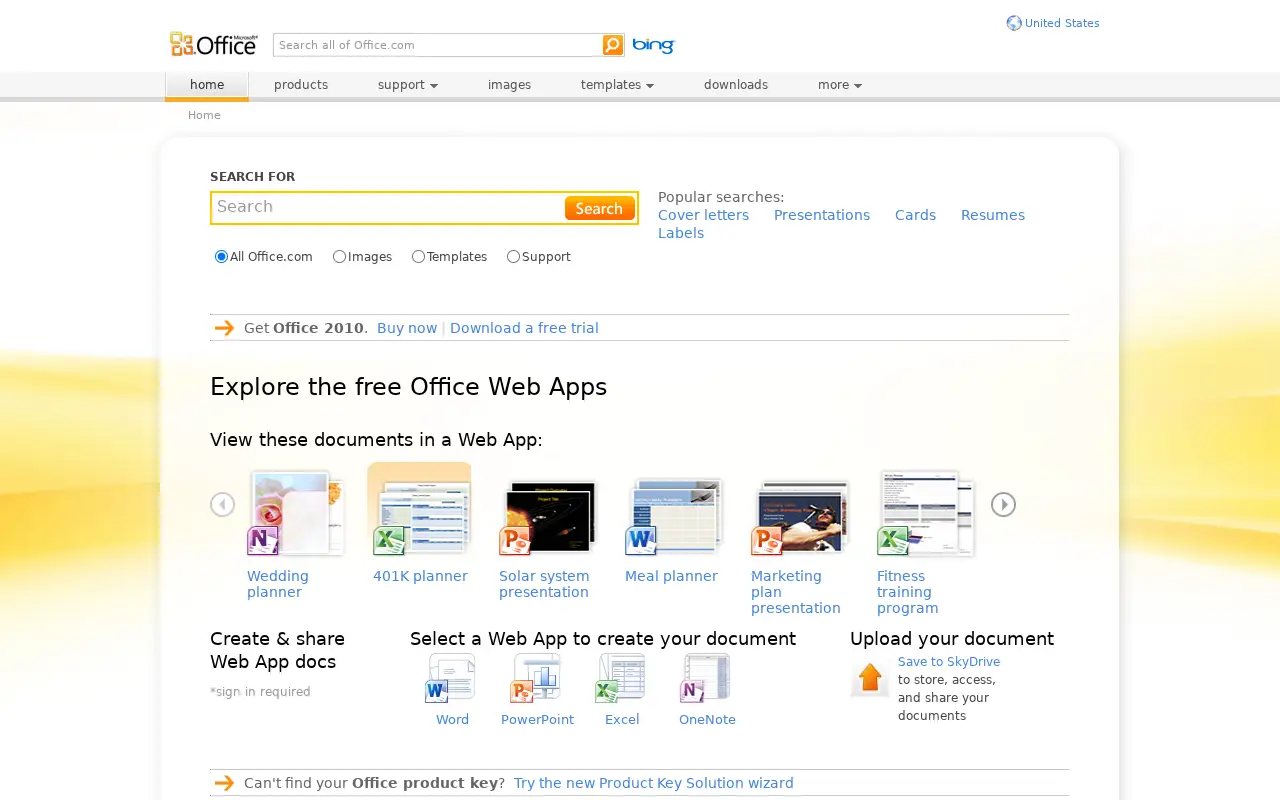Click Download a free trial link
1280x800 pixels.
point(524,328)
